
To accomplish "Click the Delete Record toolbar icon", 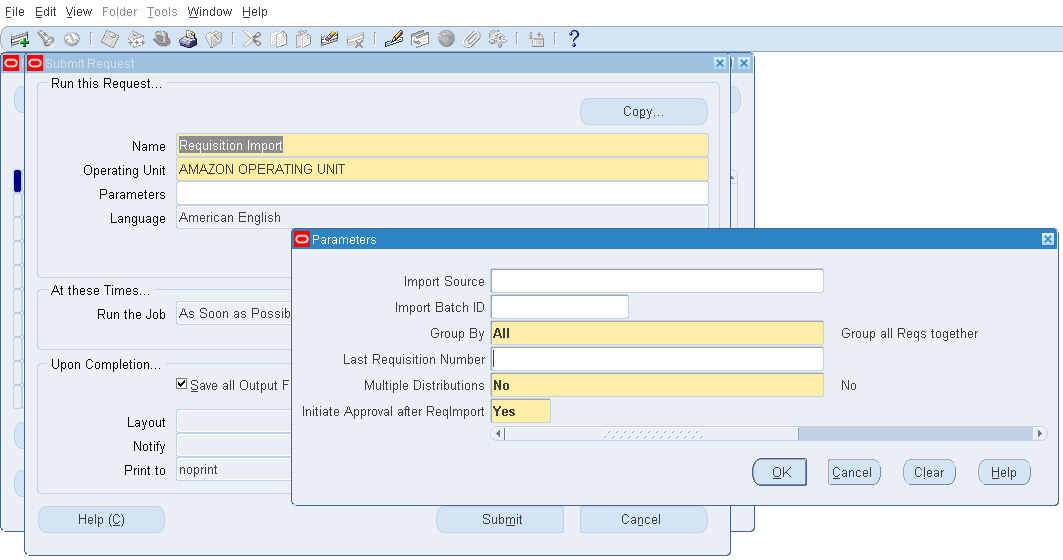I will [x=355, y=39].
